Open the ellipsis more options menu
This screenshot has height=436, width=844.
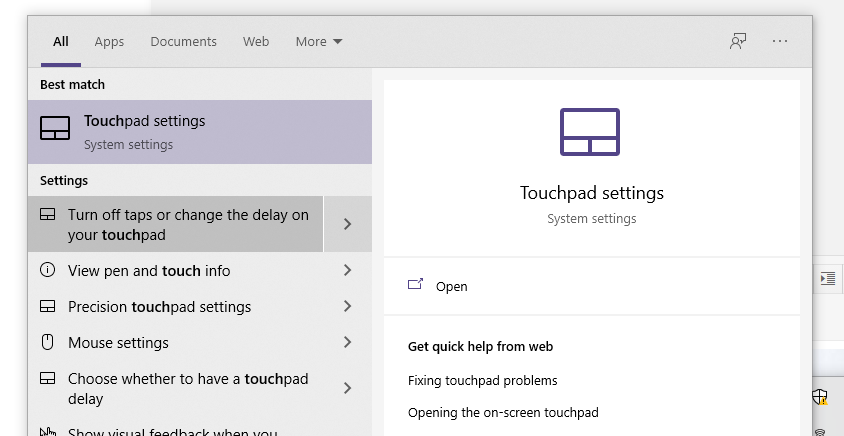780,41
